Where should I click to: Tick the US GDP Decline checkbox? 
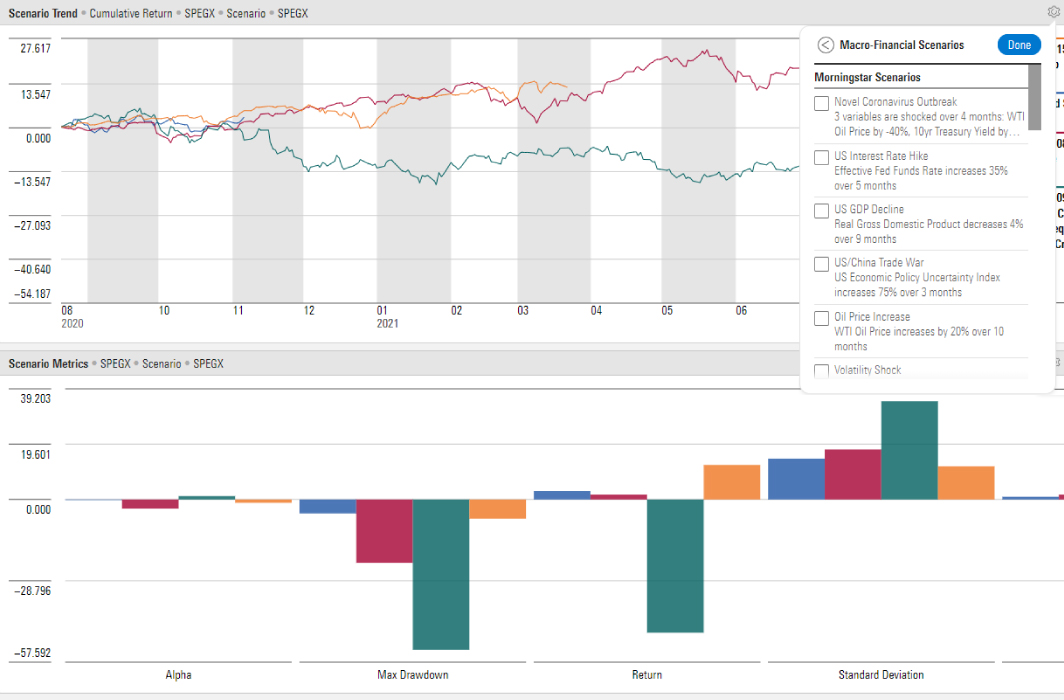[821, 211]
